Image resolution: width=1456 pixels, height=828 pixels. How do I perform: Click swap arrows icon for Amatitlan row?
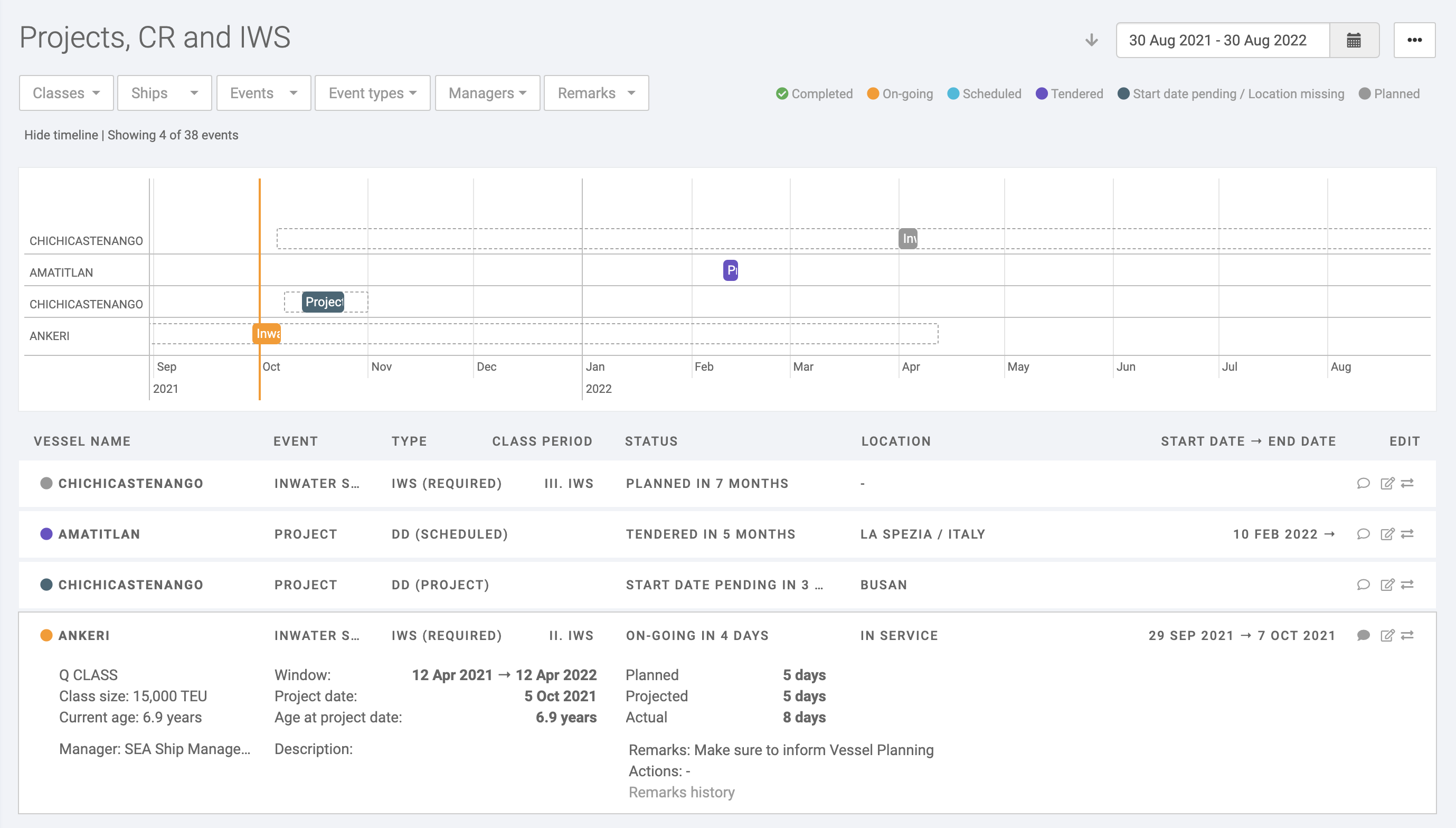[1407, 534]
